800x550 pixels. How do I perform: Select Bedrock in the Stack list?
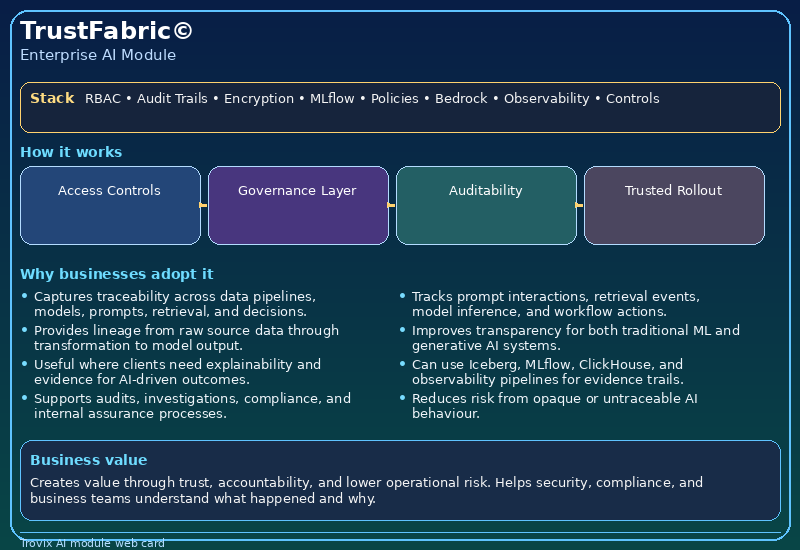pyautogui.click(x=461, y=98)
